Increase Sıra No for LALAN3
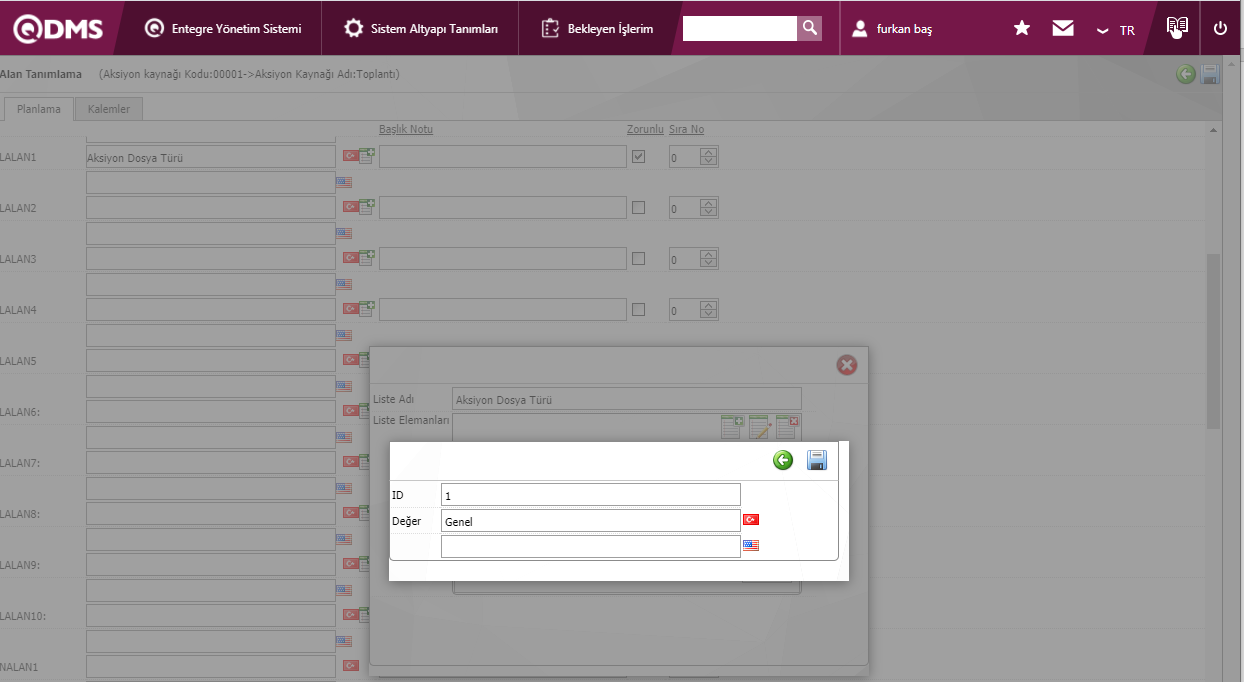The image size is (1244, 682). pyautogui.click(x=709, y=254)
